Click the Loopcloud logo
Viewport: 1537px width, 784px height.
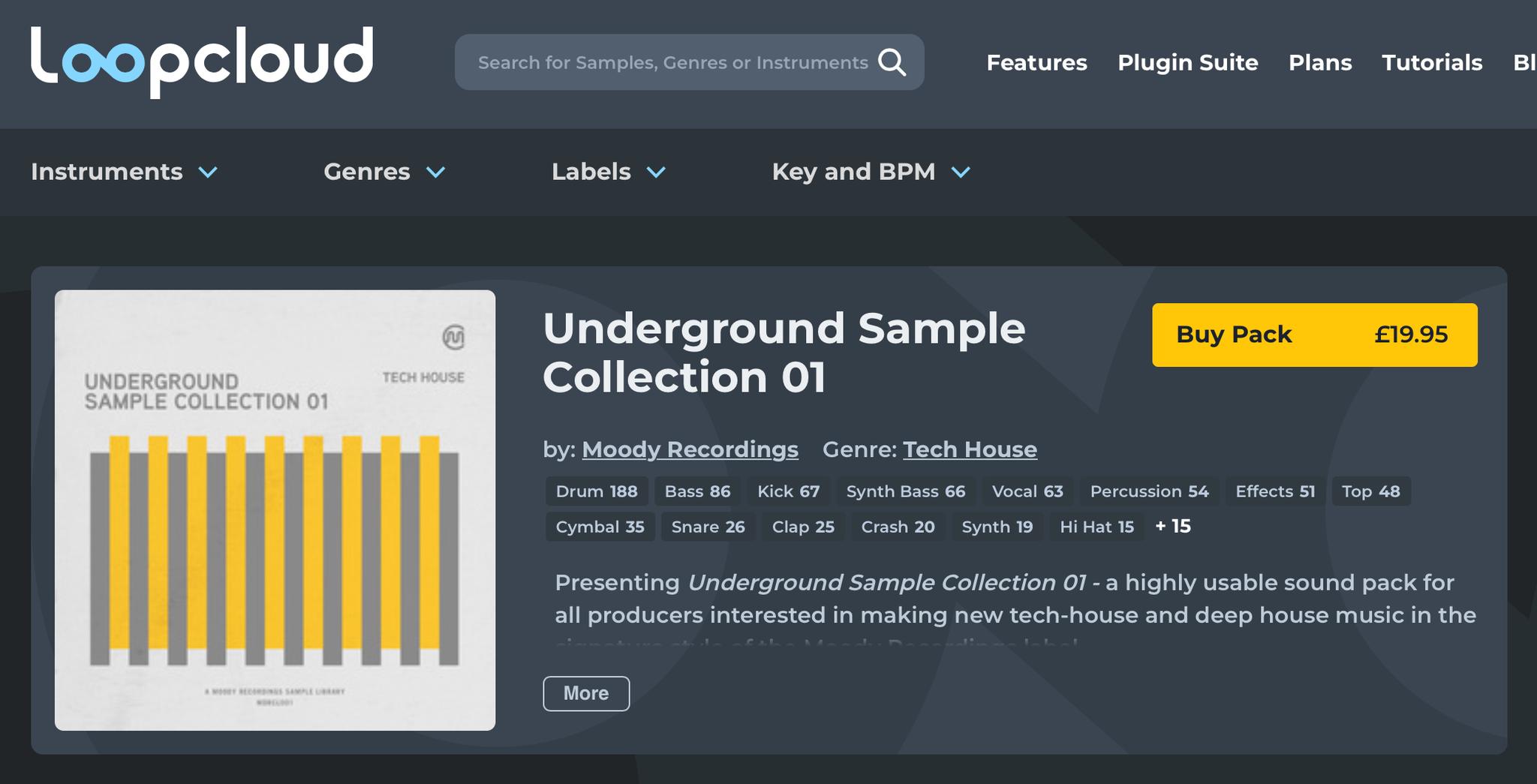click(202, 62)
